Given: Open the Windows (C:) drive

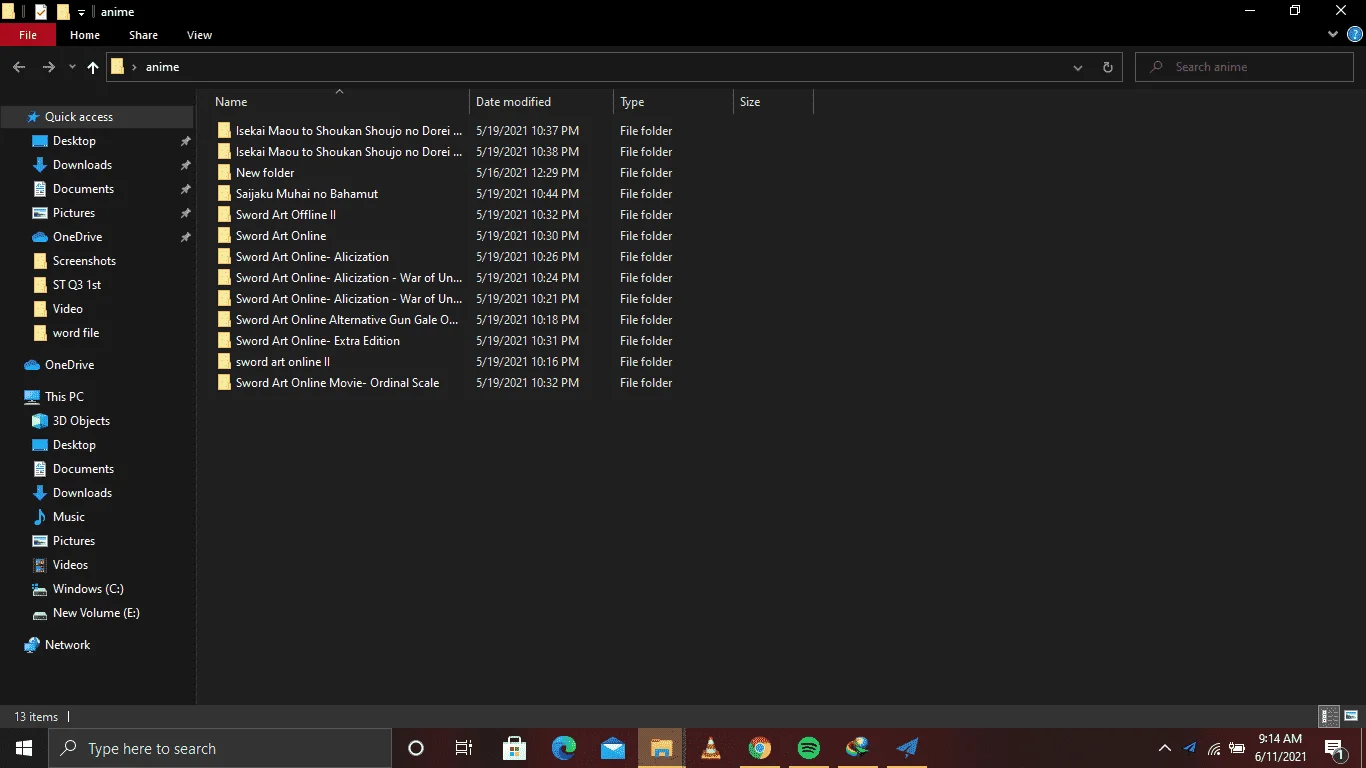Looking at the screenshot, I should point(88,589).
